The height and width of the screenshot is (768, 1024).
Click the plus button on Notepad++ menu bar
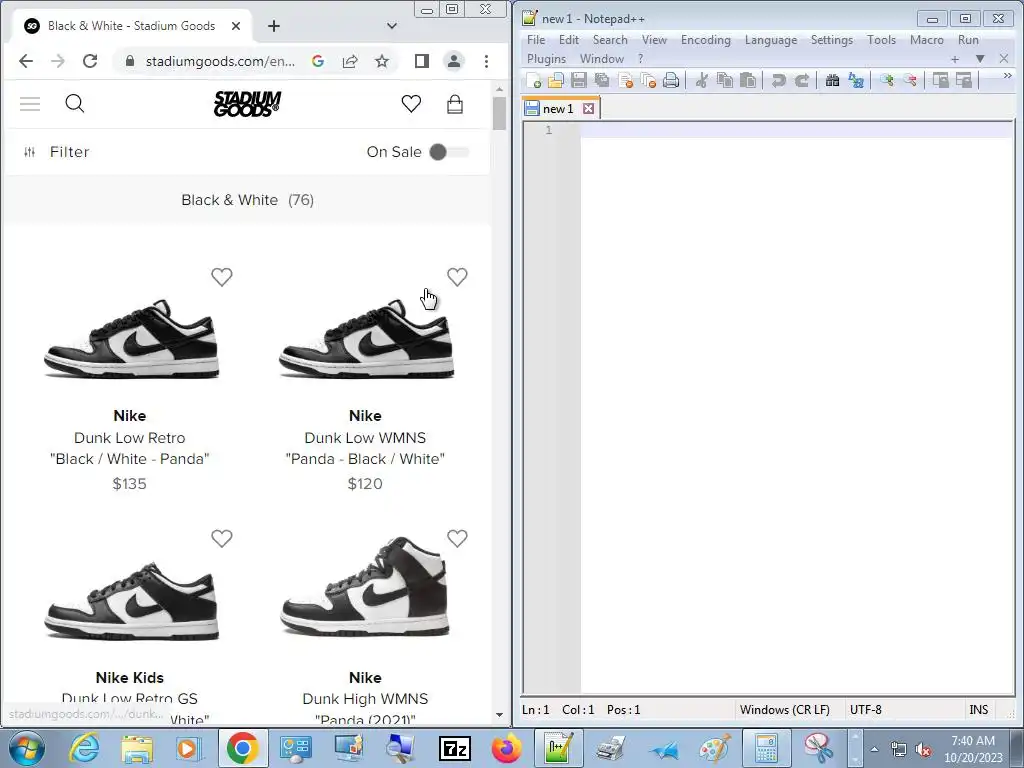tap(955, 59)
